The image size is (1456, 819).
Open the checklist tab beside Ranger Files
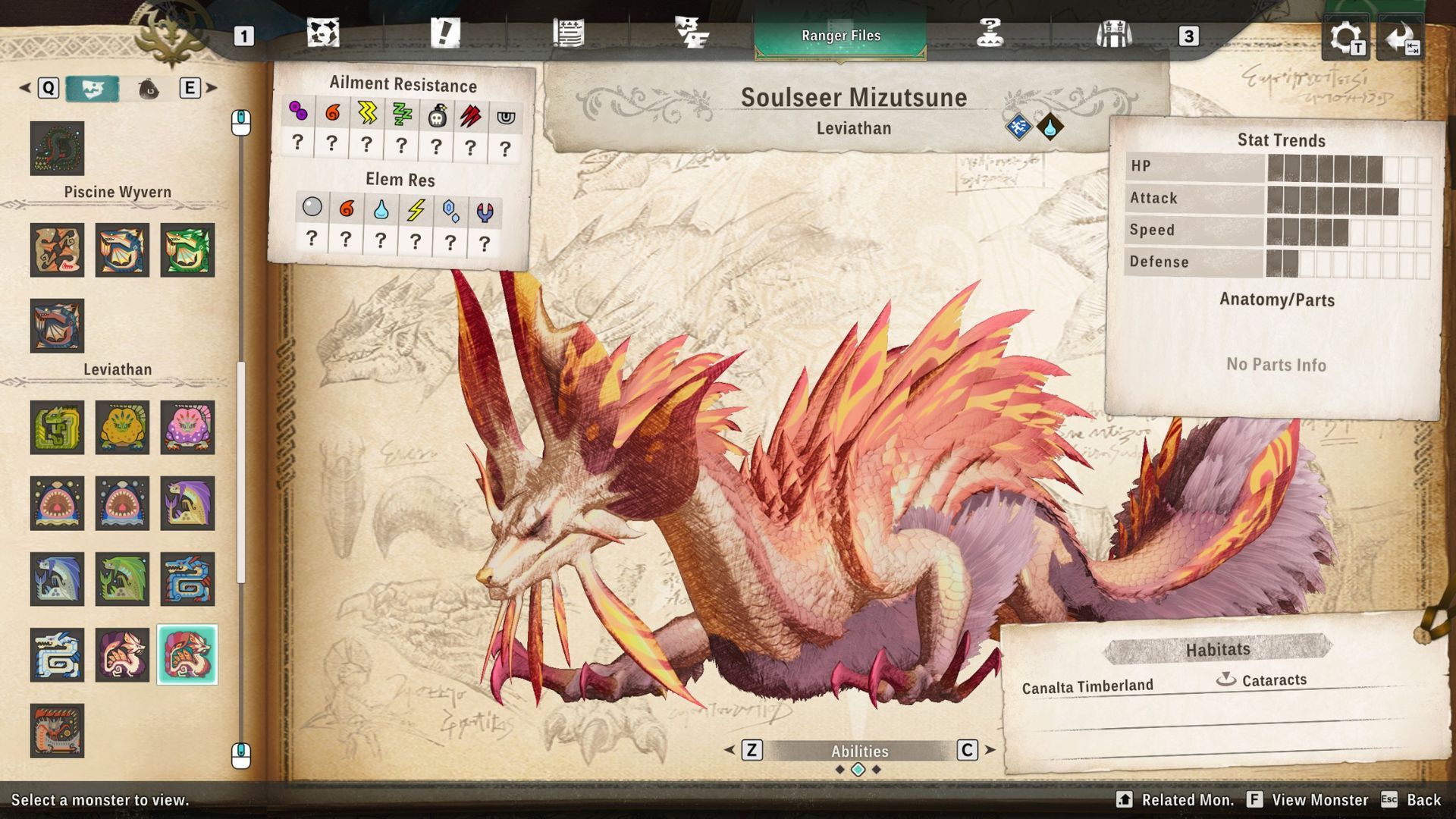point(692,34)
